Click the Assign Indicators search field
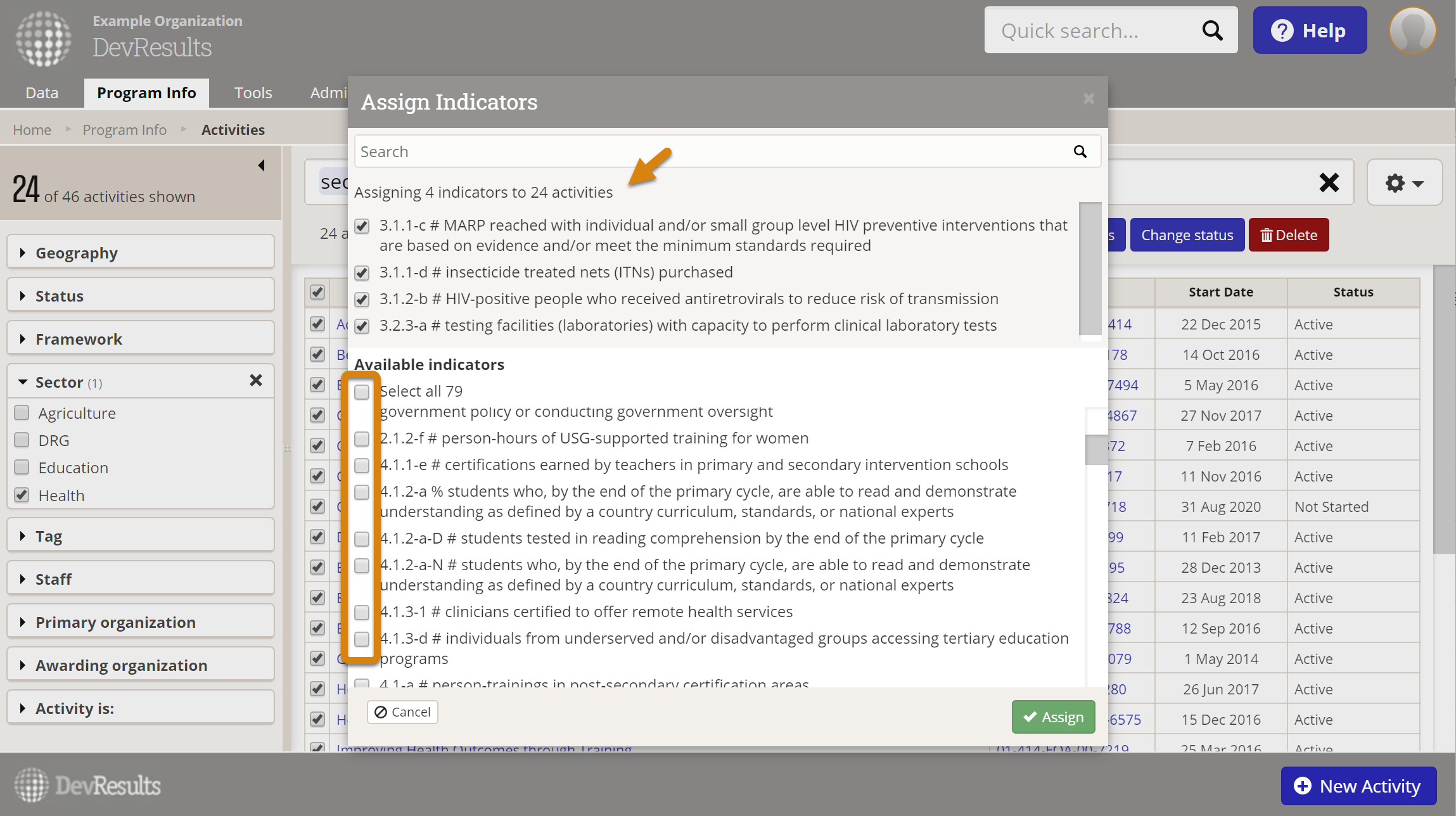This screenshot has height=816, width=1456. coord(710,151)
